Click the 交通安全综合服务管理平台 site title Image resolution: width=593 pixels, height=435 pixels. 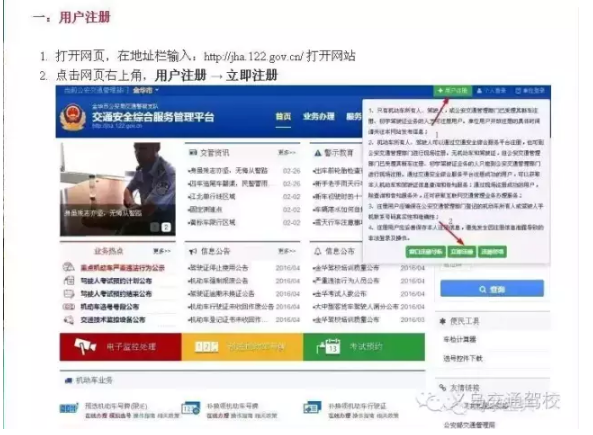click(153, 117)
